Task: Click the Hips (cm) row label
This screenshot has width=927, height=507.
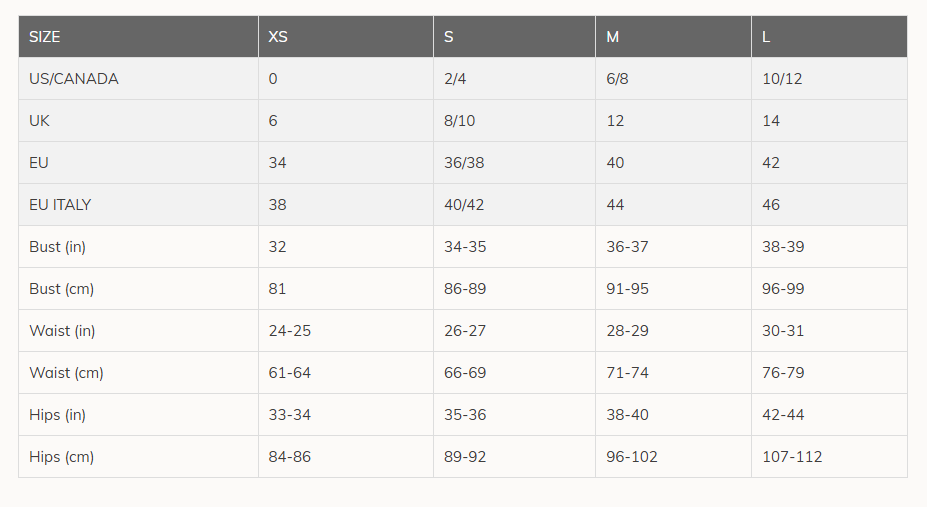Action: pos(62,457)
